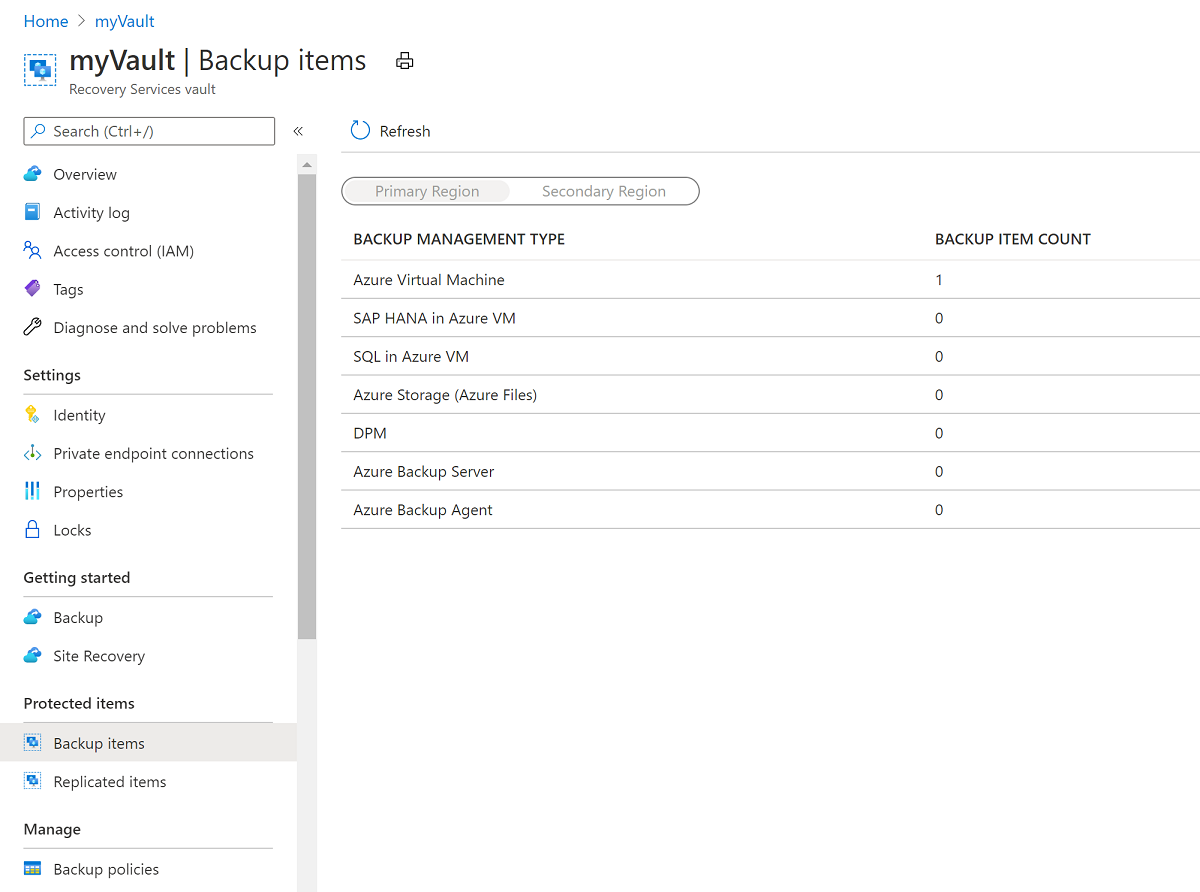
Task: Click the Azure Virtual Machine backup count 1
Action: point(938,279)
